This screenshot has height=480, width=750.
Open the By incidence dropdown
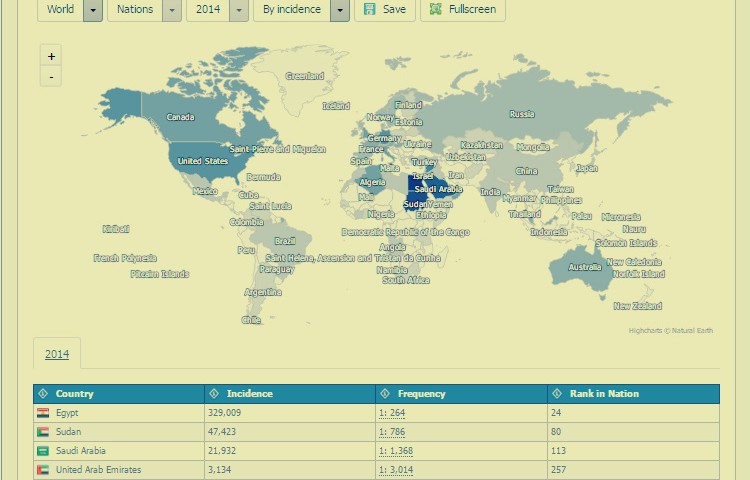(x=339, y=9)
